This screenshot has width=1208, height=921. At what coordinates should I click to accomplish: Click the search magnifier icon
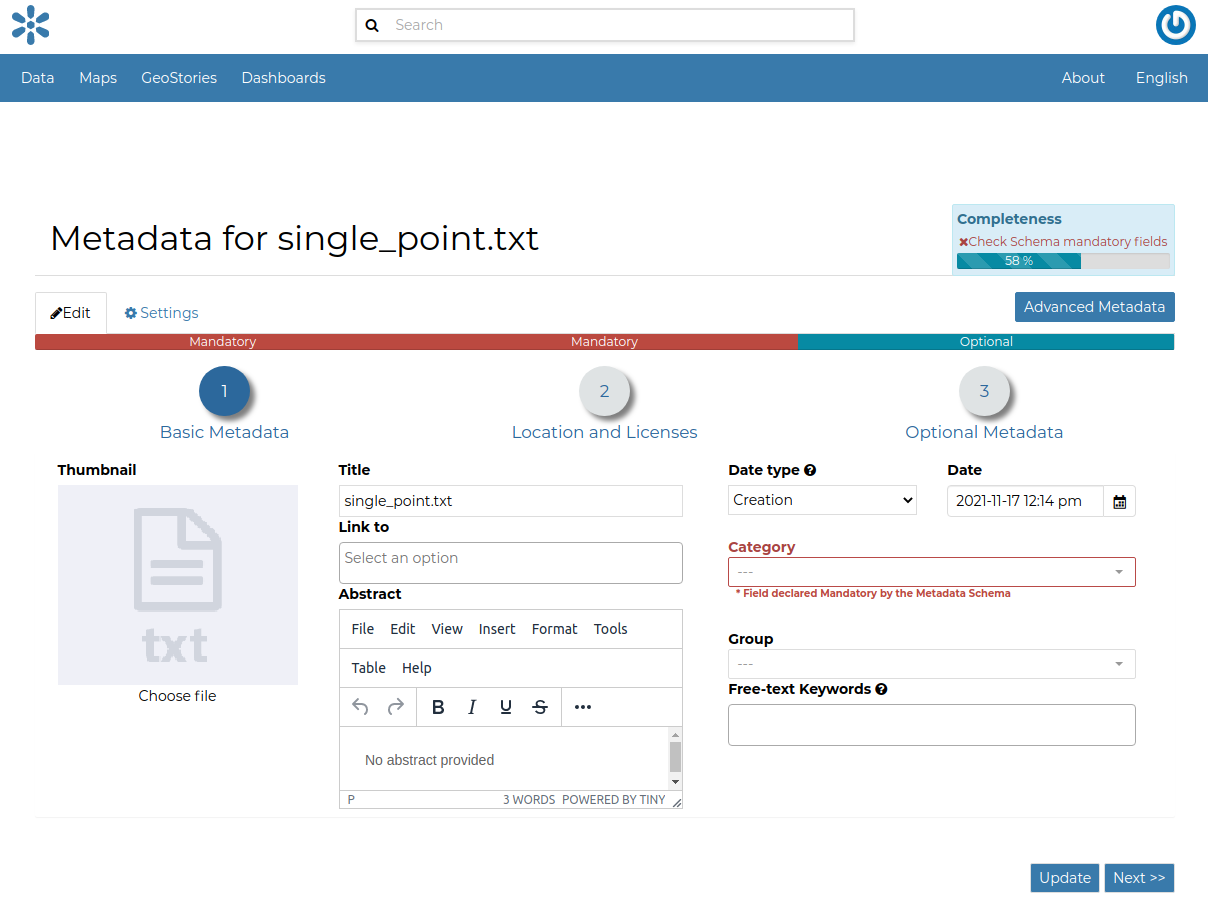[x=373, y=24]
